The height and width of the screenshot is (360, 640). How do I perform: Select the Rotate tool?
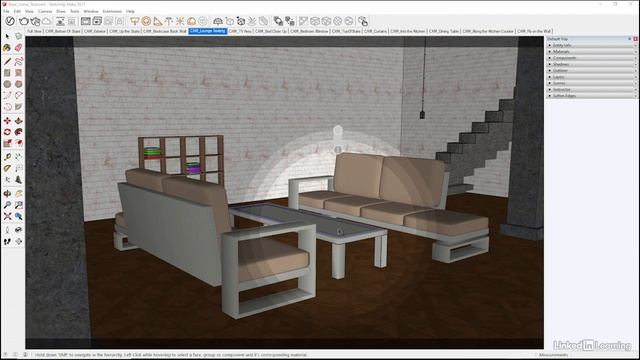[7, 132]
